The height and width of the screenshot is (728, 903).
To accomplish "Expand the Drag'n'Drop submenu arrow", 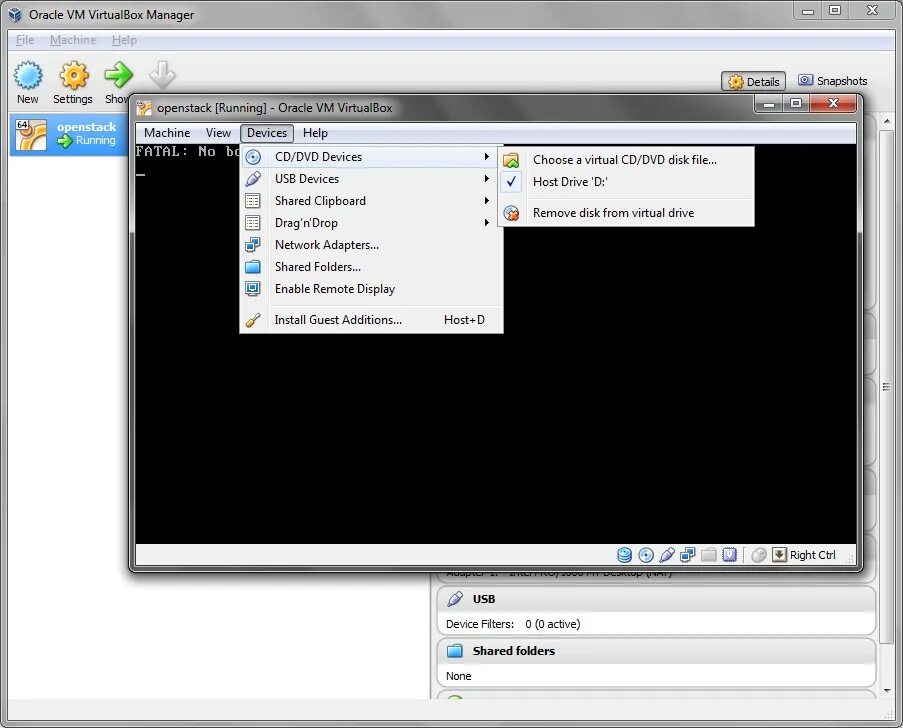I will [x=487, y=222].
